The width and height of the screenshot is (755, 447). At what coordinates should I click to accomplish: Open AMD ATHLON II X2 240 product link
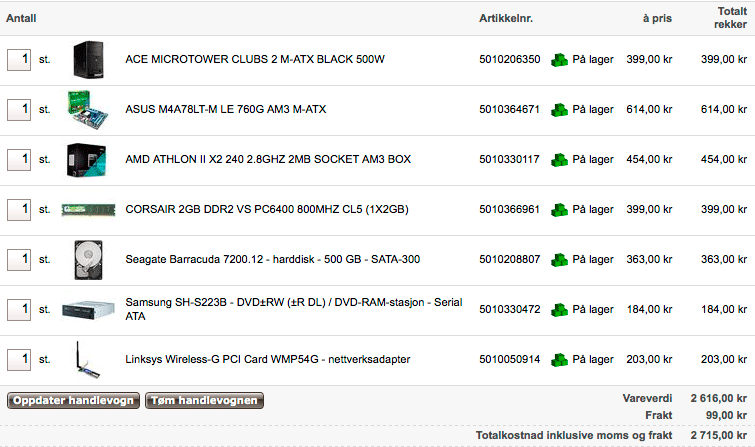[x=268, y=159]
